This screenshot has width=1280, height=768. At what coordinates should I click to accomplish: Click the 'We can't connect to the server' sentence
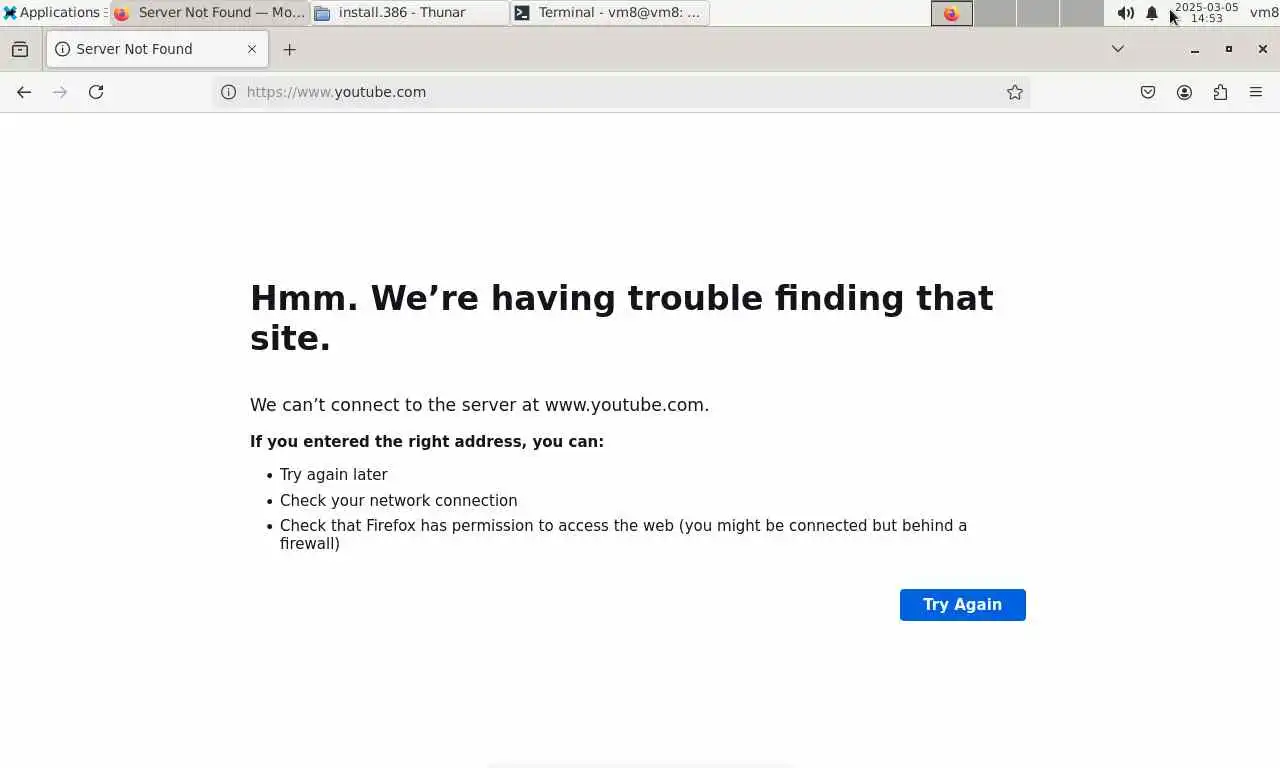click(480, 405)
